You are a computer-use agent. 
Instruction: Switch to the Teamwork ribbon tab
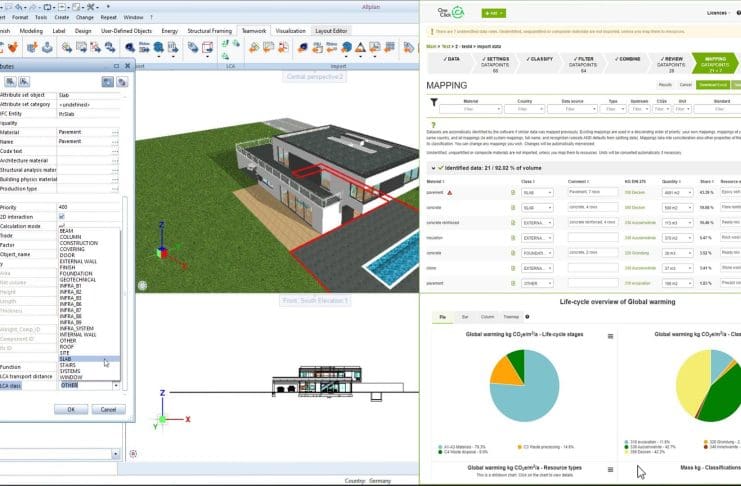click(254, 31)
